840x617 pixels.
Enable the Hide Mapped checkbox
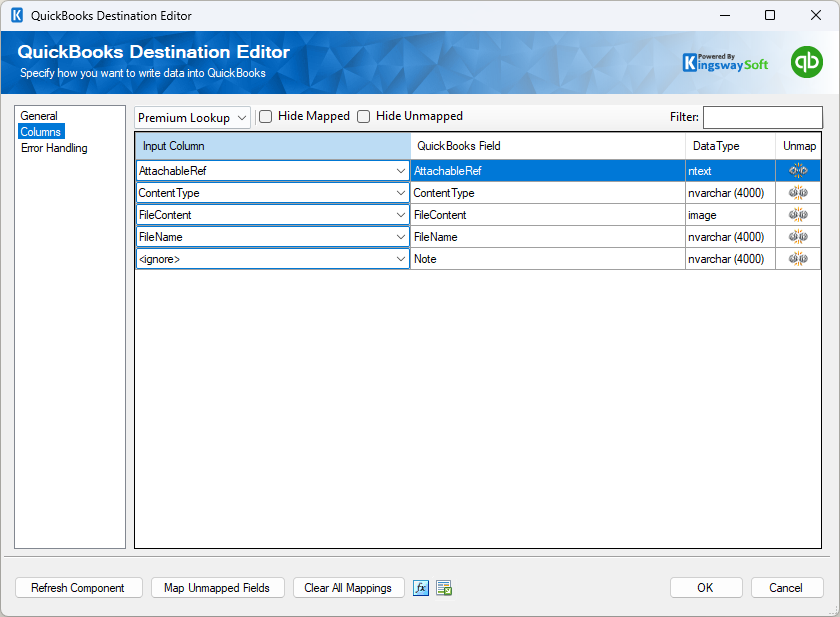click(x=266, y=116)
